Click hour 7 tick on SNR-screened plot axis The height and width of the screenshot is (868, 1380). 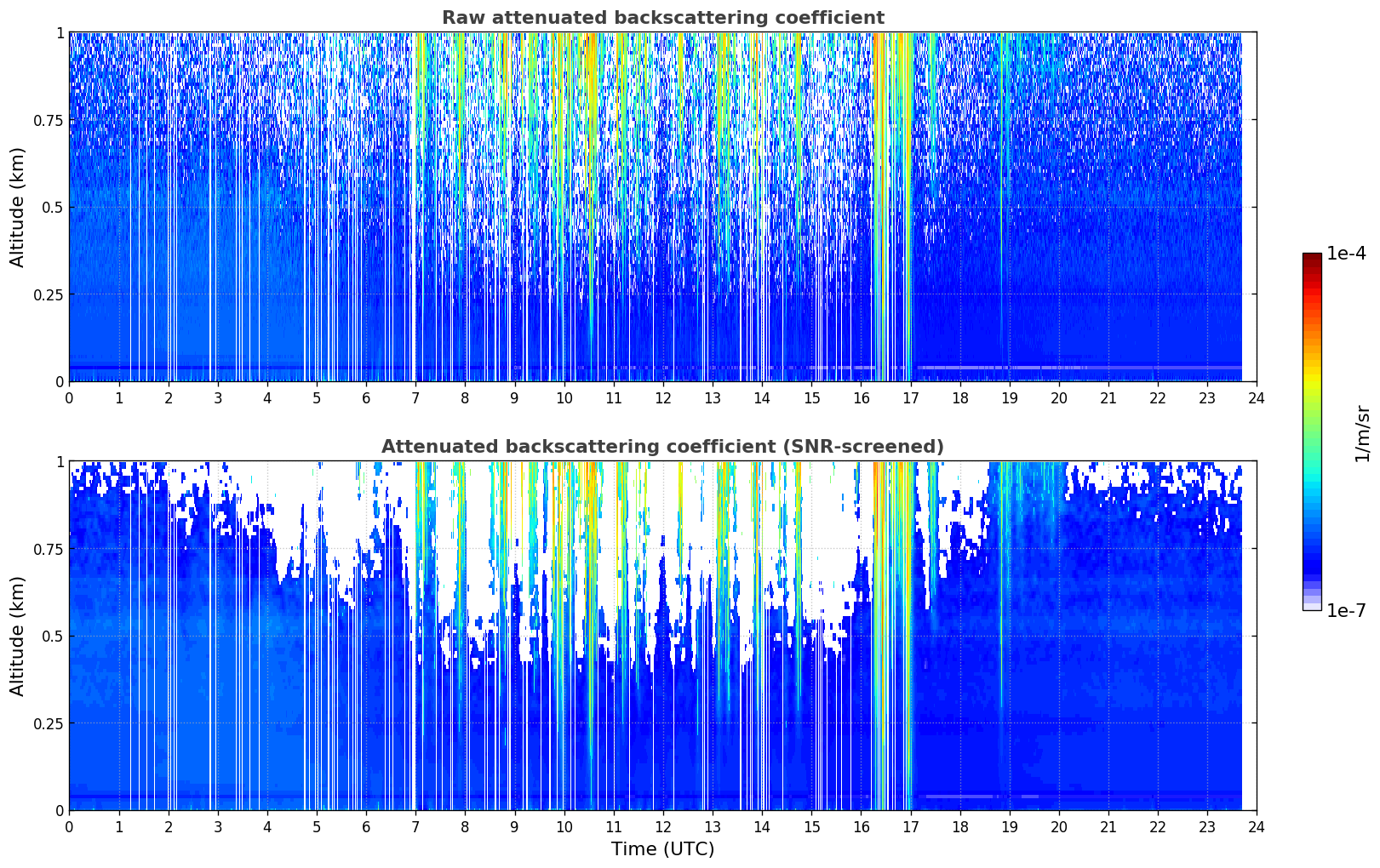click(415, 826)
